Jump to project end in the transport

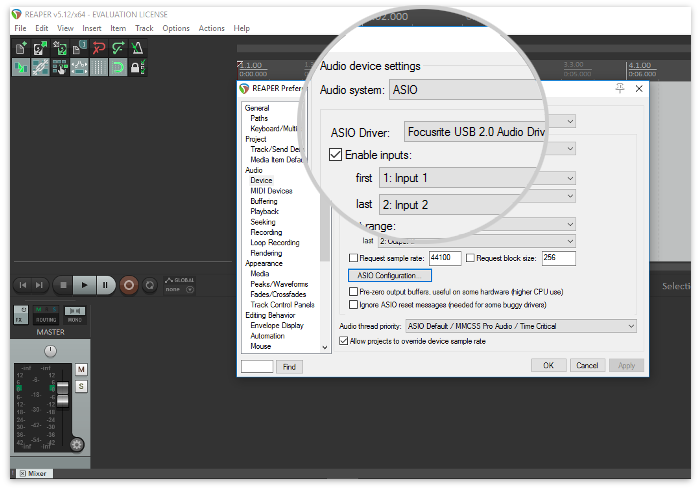39,285
